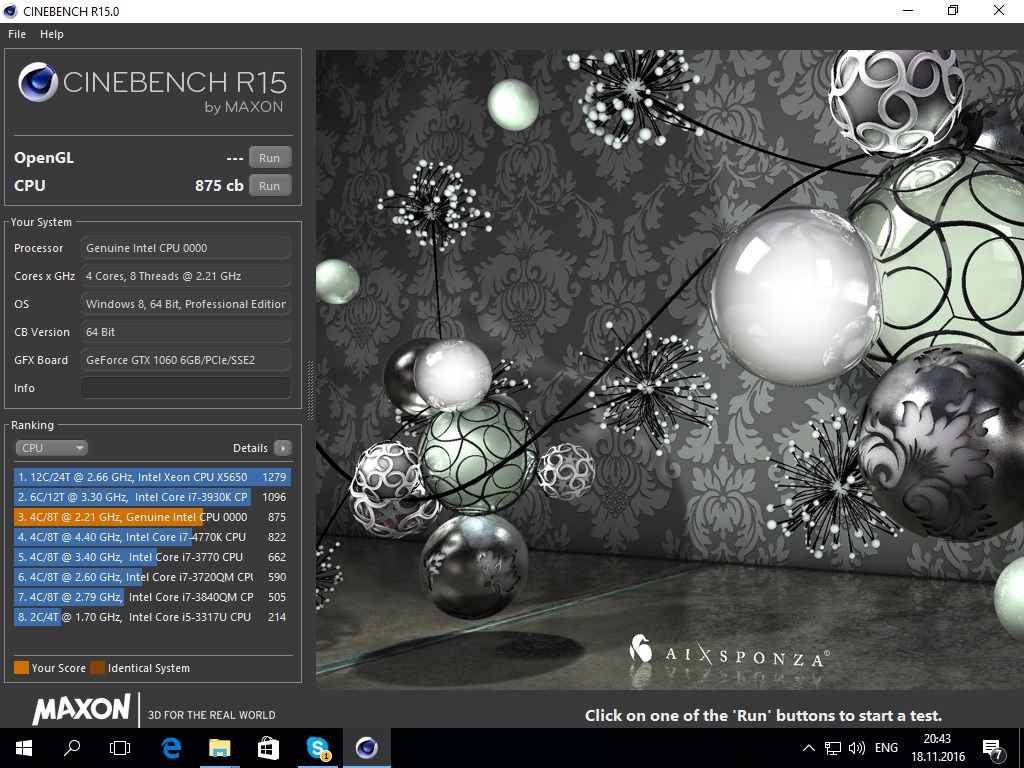The image size is (1024, 768).
Task: Open Task View on the taskbar
Action: [x=120, y=748]
